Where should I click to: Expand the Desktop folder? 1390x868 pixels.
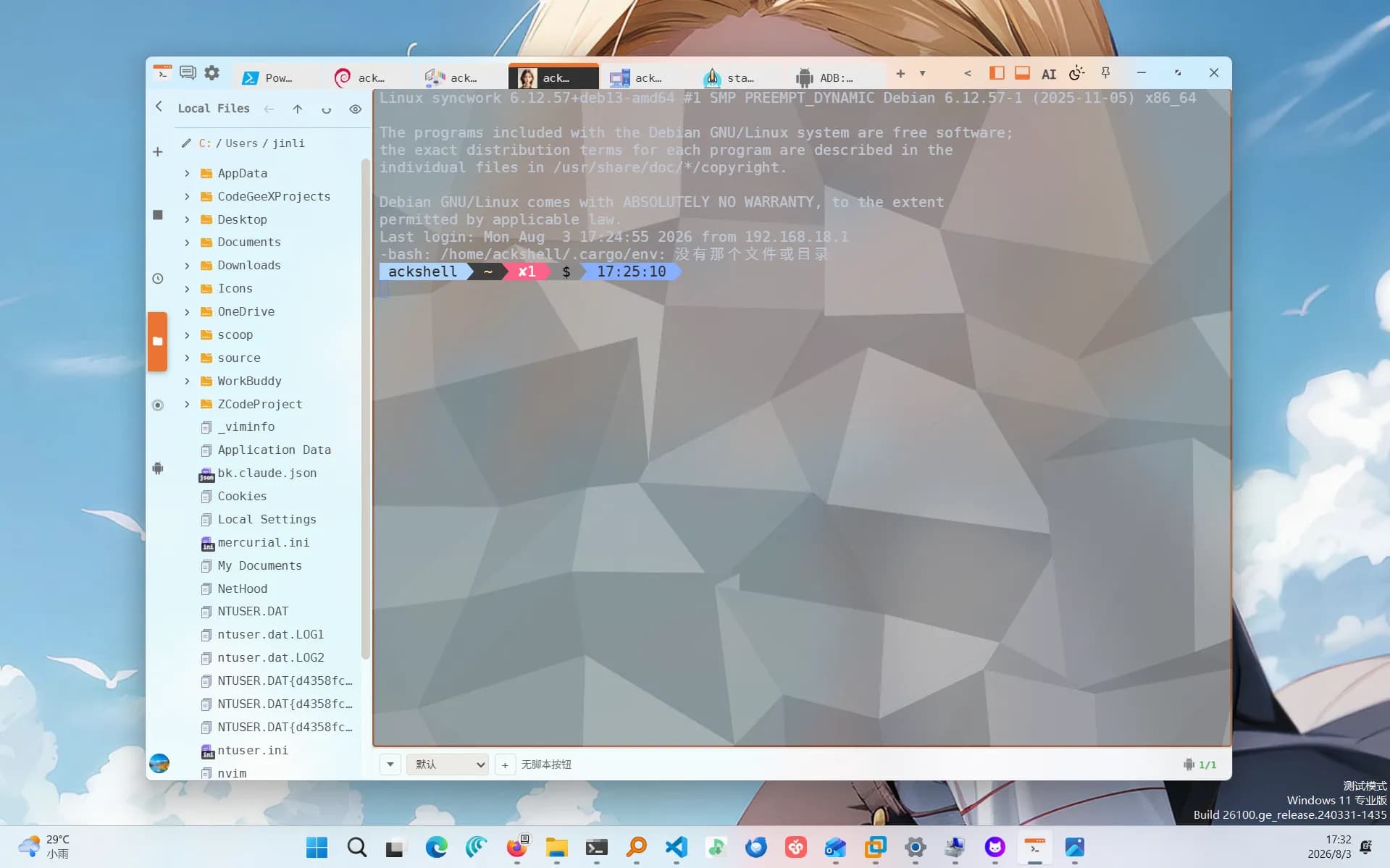tap(187, 219)
